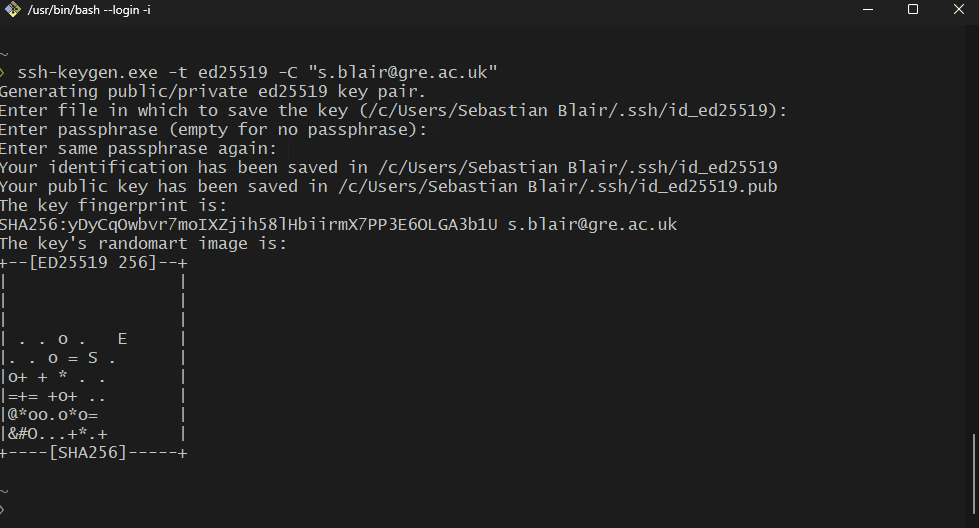
Task: Click the terminal scrollbar thumb
Action: 974,474
